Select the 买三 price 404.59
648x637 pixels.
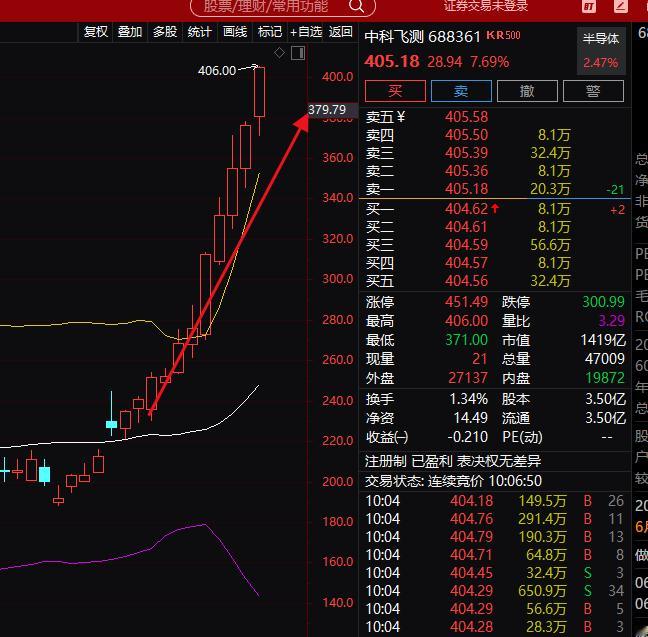pyautogui.click(x=467, y=245)
